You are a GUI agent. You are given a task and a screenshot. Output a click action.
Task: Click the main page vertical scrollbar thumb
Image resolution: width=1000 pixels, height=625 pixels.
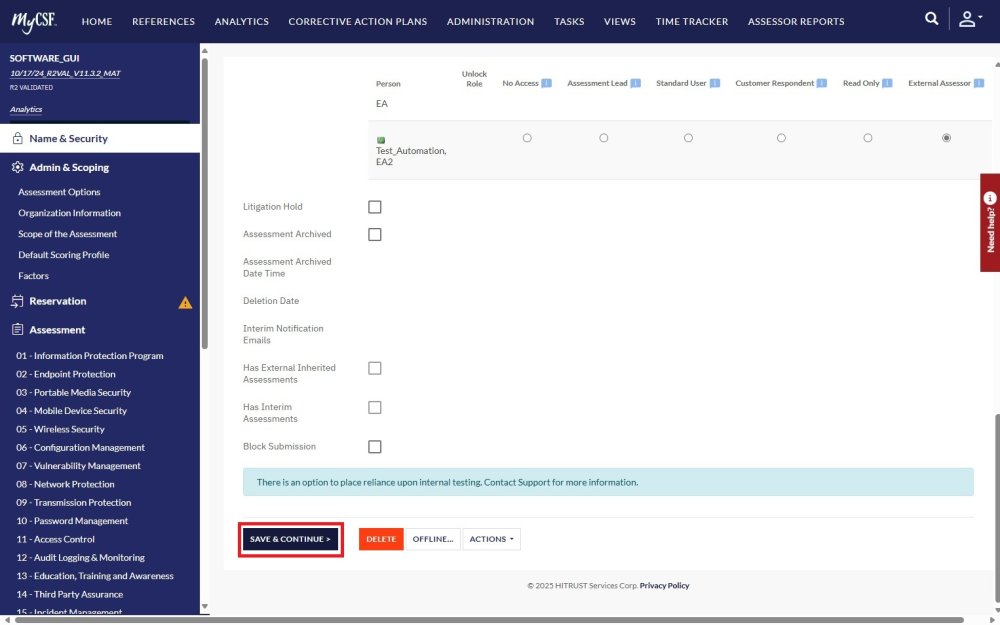pyautogui.click(x=997, y=507)
